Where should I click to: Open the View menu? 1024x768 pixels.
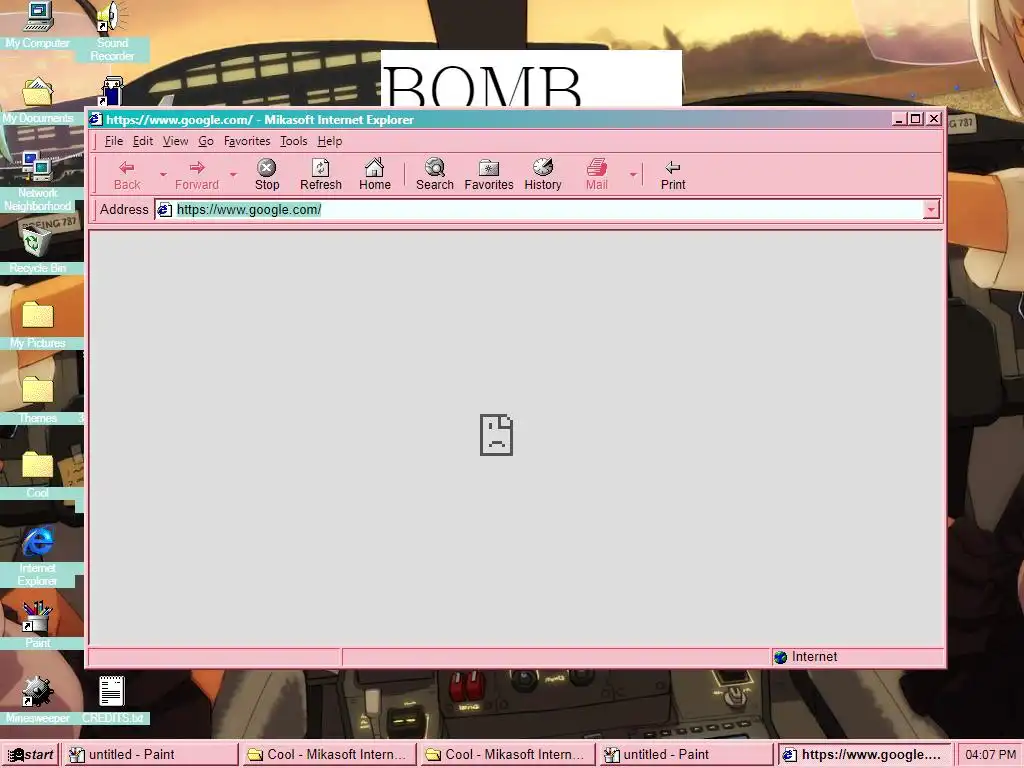(175, 141)
